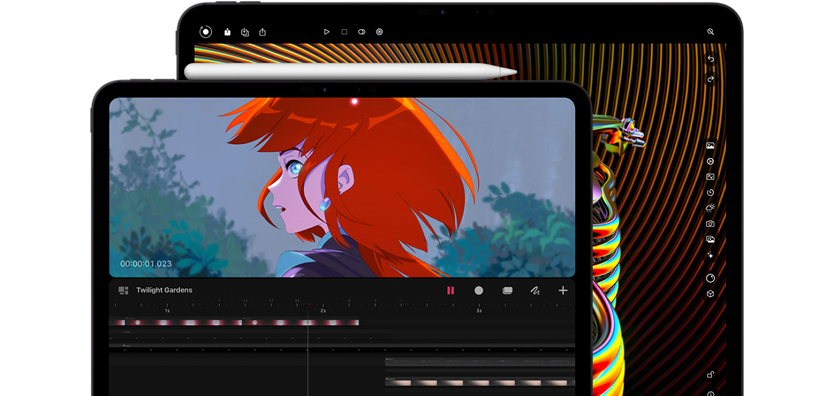Jump to the 2s mark on the ruler
This screenshot has height=396, width=834.
(323, 310)
